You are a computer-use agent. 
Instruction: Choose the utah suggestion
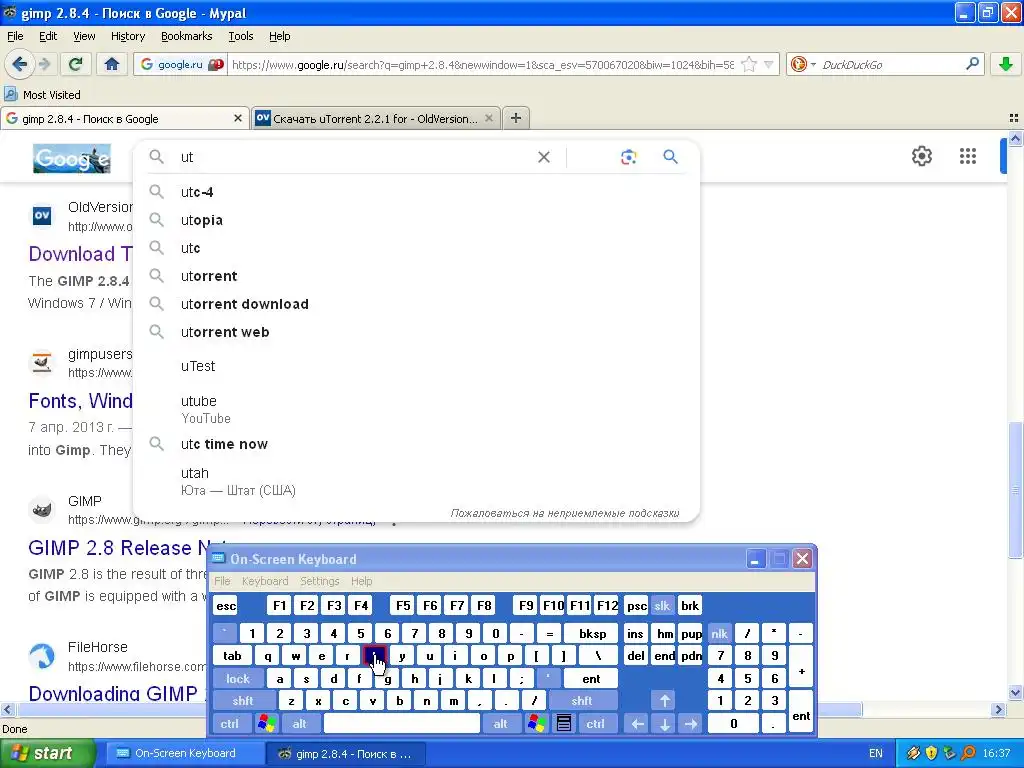click(416, 481)
